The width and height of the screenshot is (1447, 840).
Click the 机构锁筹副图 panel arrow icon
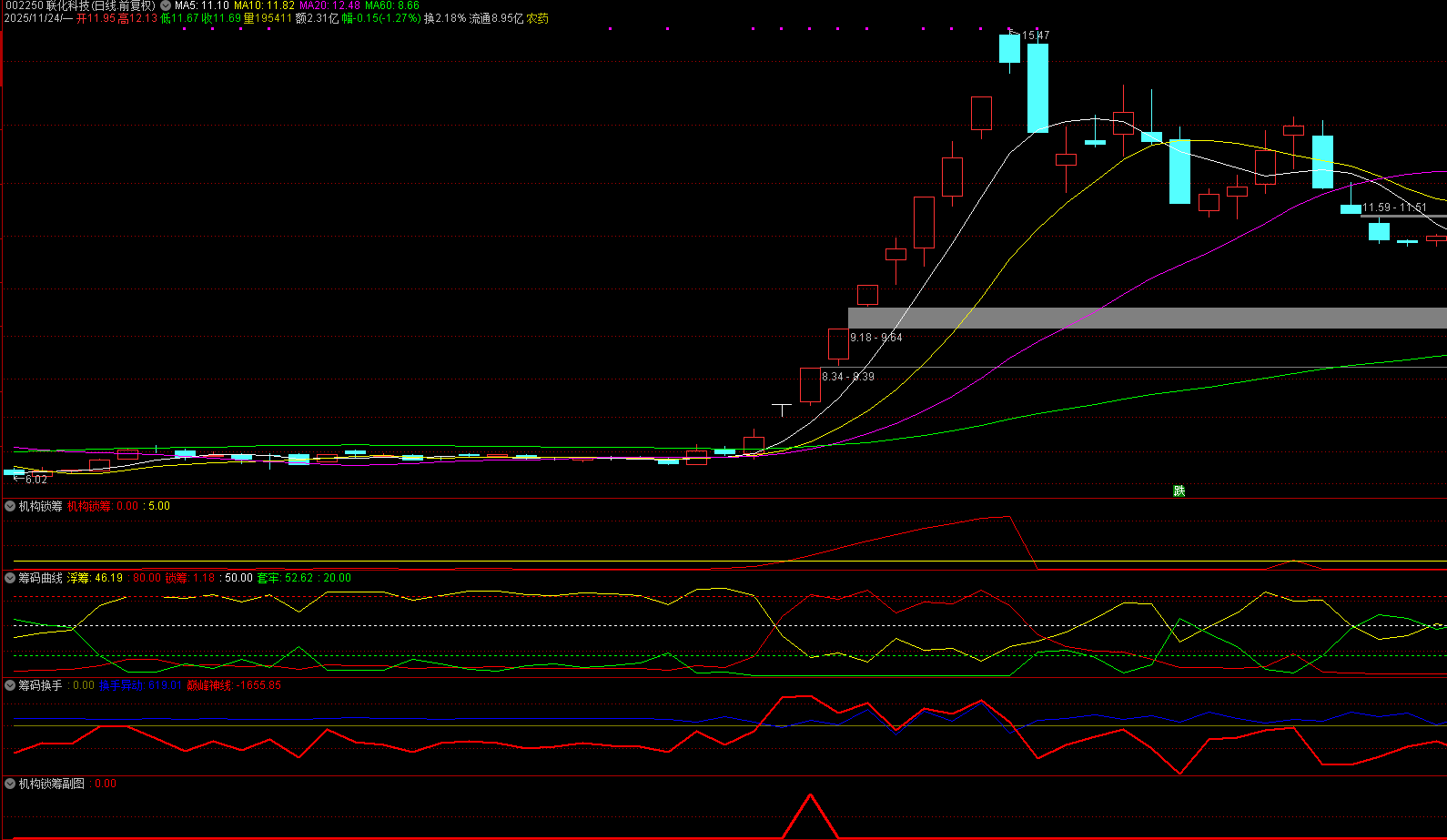10,784
